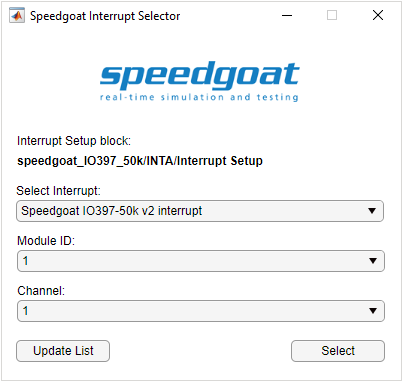Click the real-time simulation and testing tagline
This screenshot has height=382, width=402.
[199, 97]
